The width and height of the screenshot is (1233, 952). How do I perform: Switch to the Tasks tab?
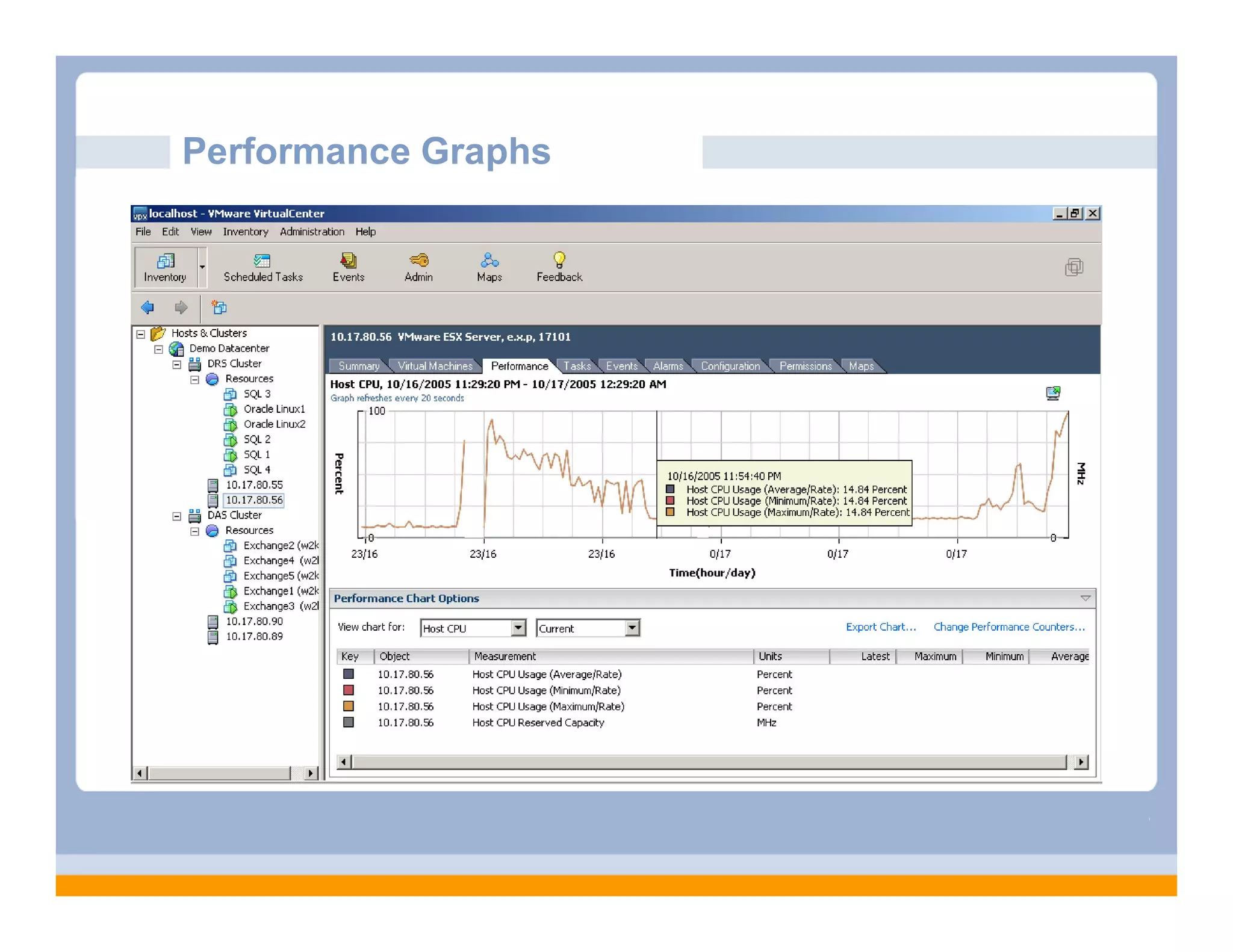pyautogui.click(x=577, y=366)
